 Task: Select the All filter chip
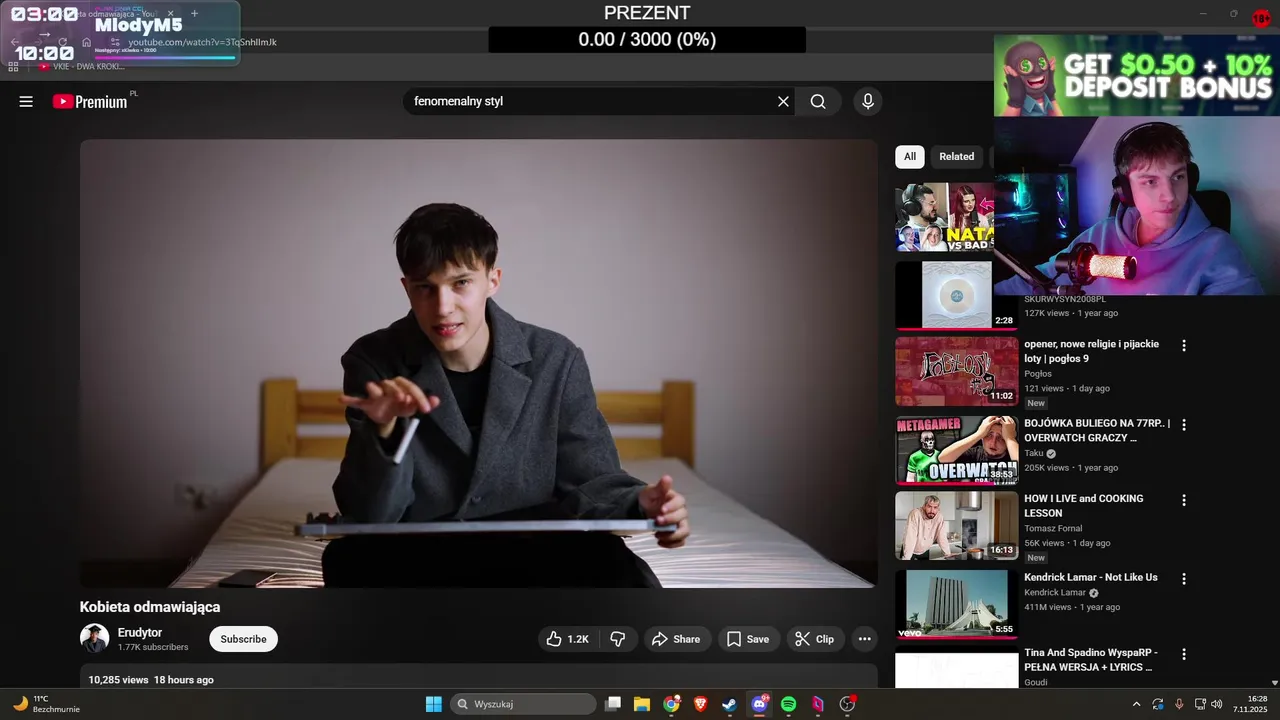pyautogui.click(x=910, y=156)
